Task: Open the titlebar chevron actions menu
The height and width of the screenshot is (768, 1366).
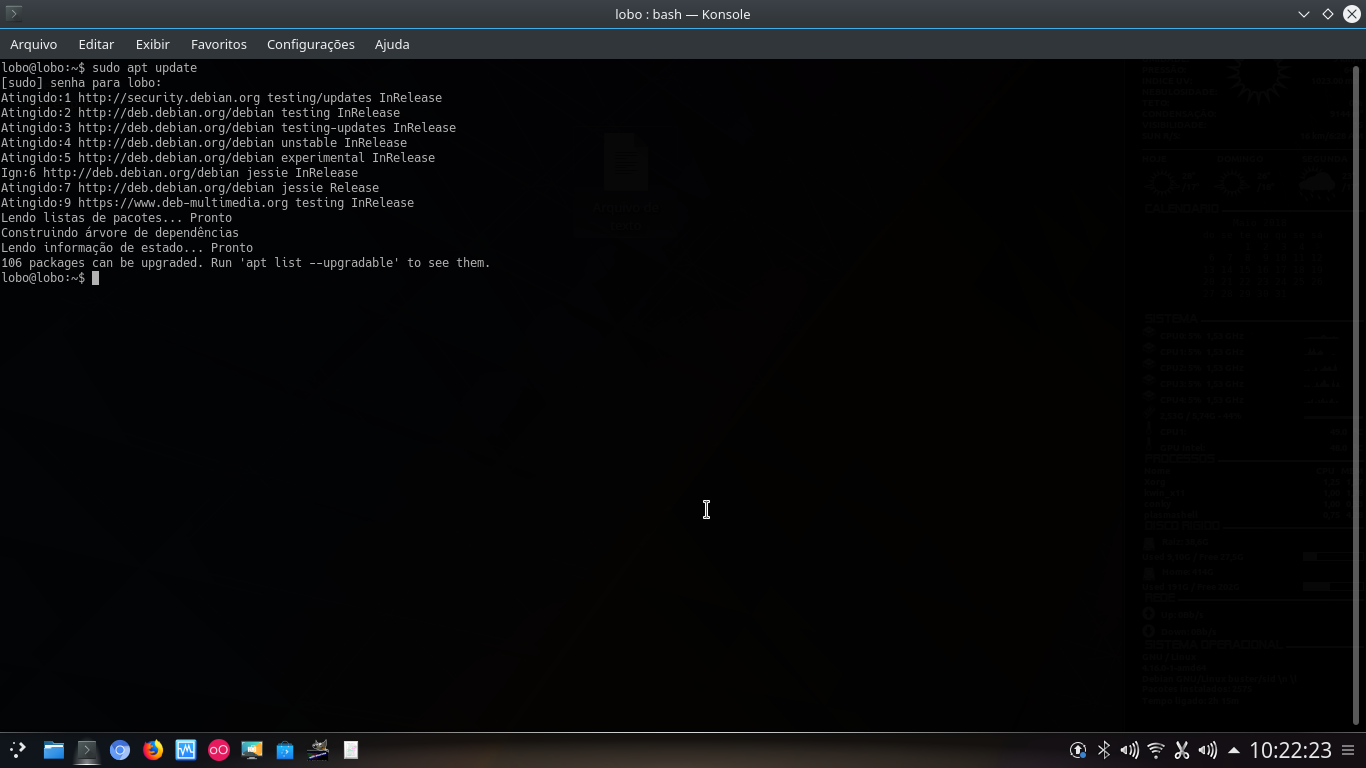Action: (1302, 14)
